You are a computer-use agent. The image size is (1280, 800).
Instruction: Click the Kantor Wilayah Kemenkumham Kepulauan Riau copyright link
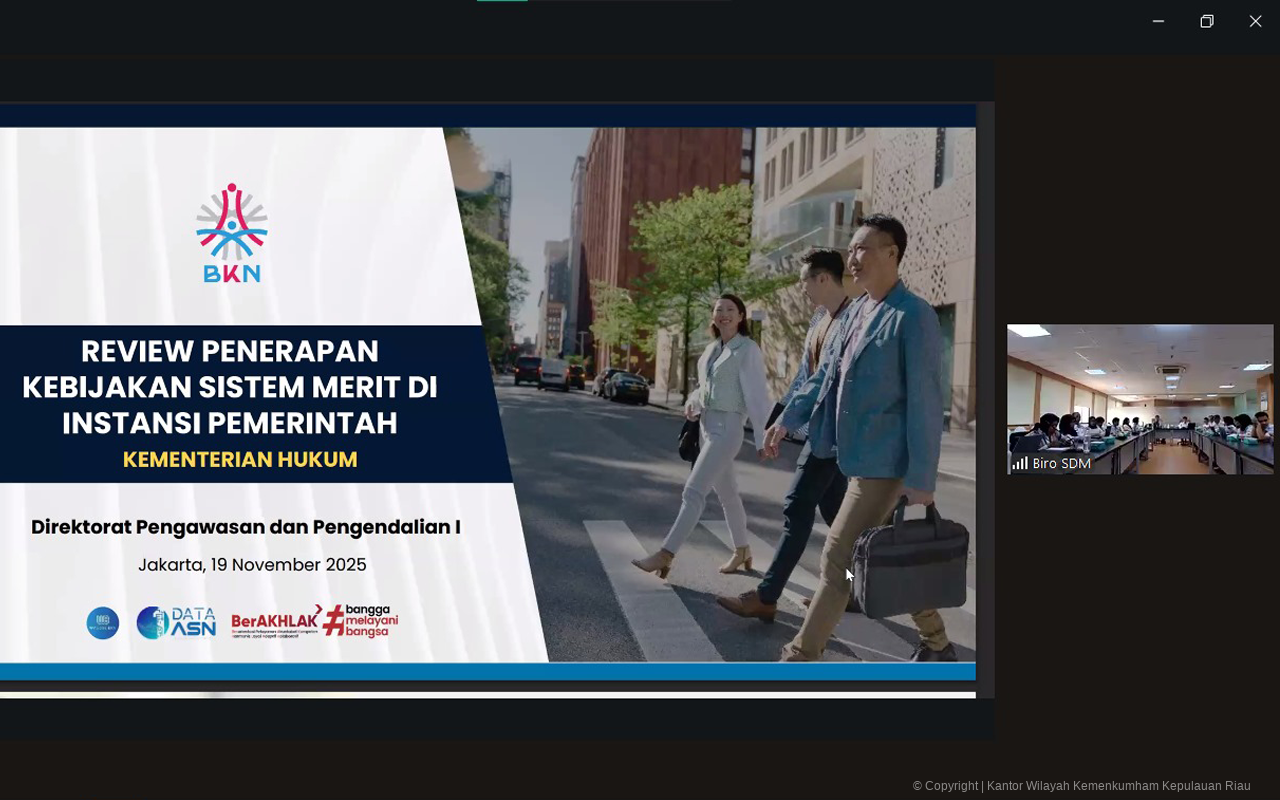tap(1117, 786)
